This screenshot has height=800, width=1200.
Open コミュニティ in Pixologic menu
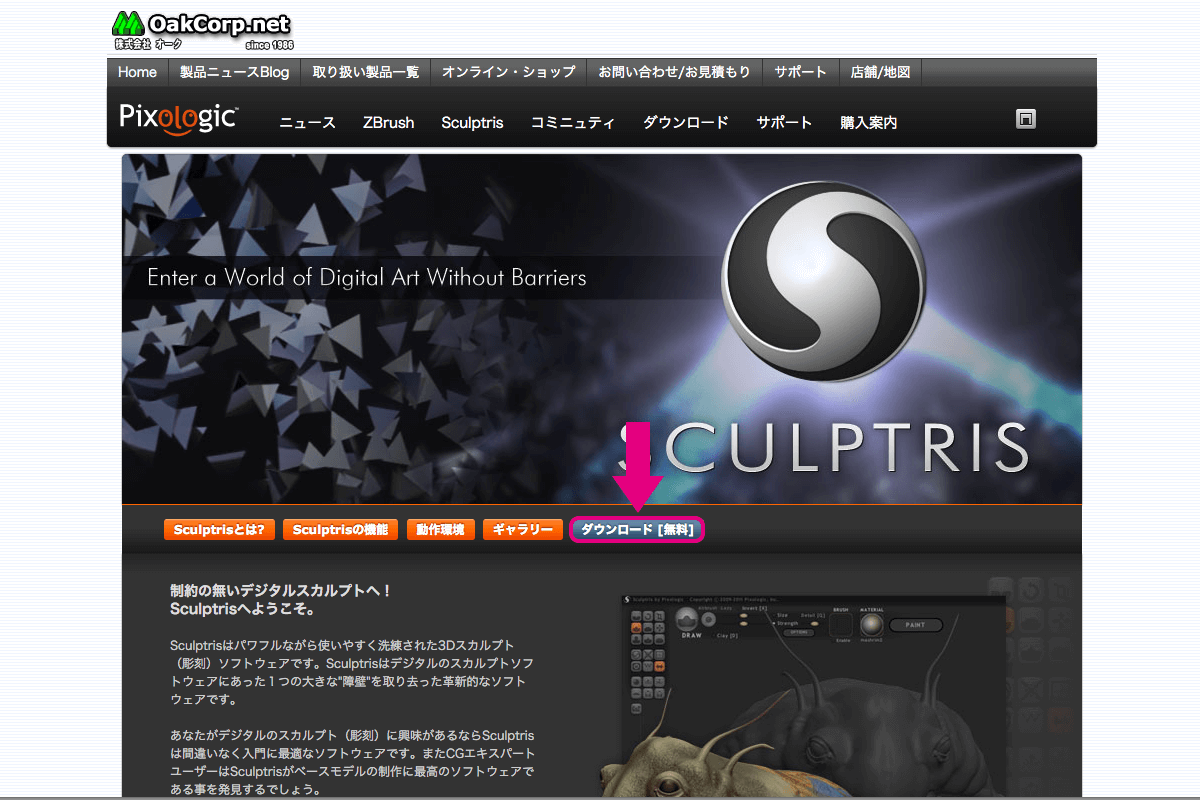(572, 123)
